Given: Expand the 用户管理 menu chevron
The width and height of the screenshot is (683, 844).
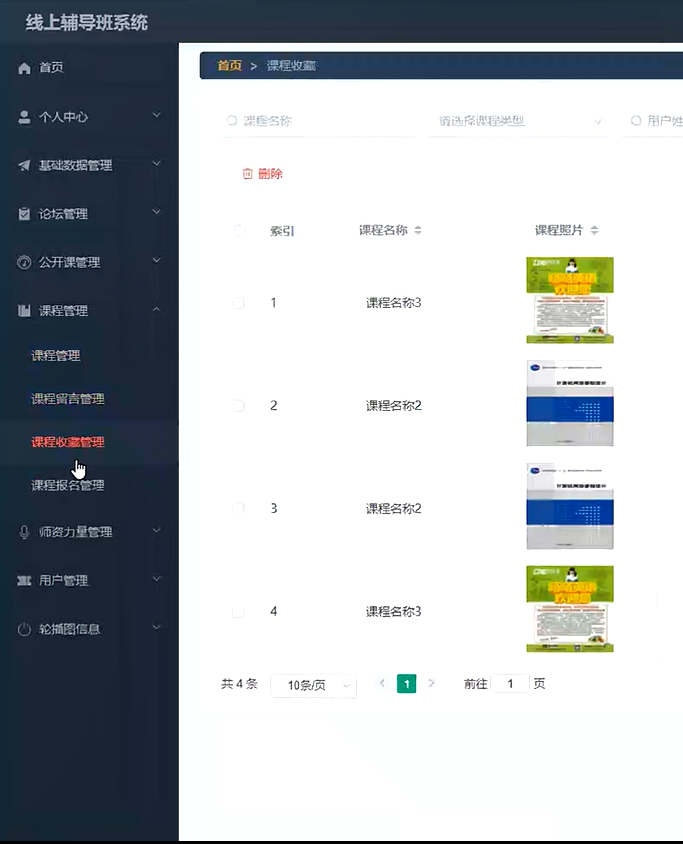Looking at the screenshot, I should 156,579.
